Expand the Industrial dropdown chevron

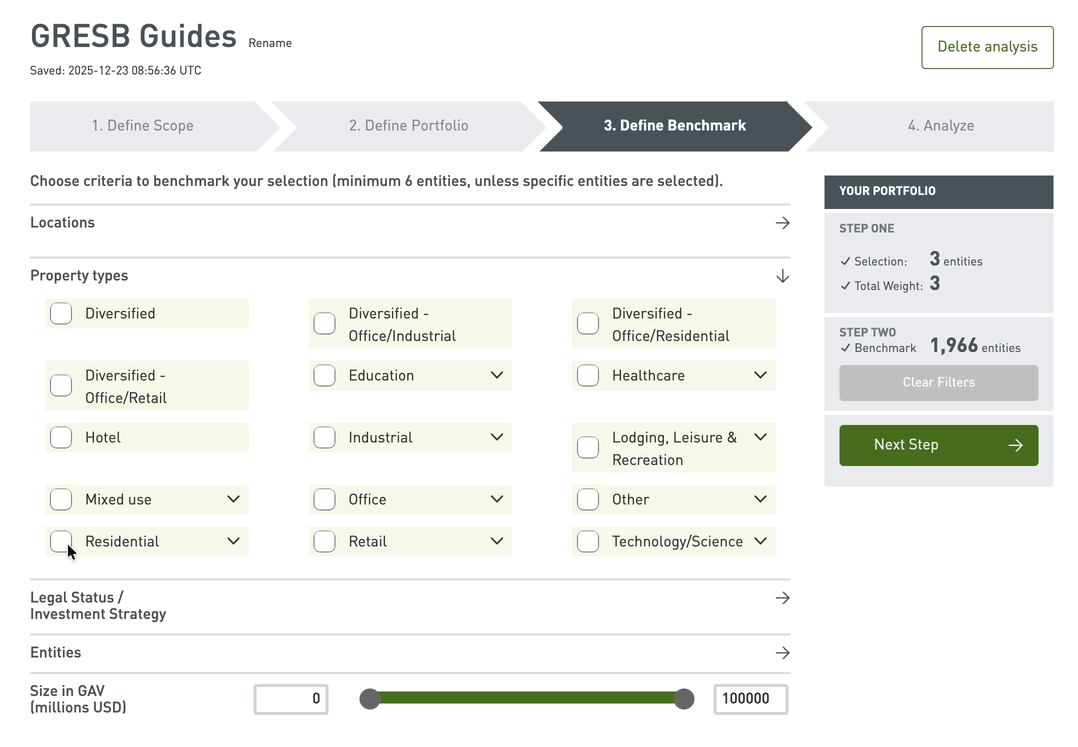coord(497,437)
